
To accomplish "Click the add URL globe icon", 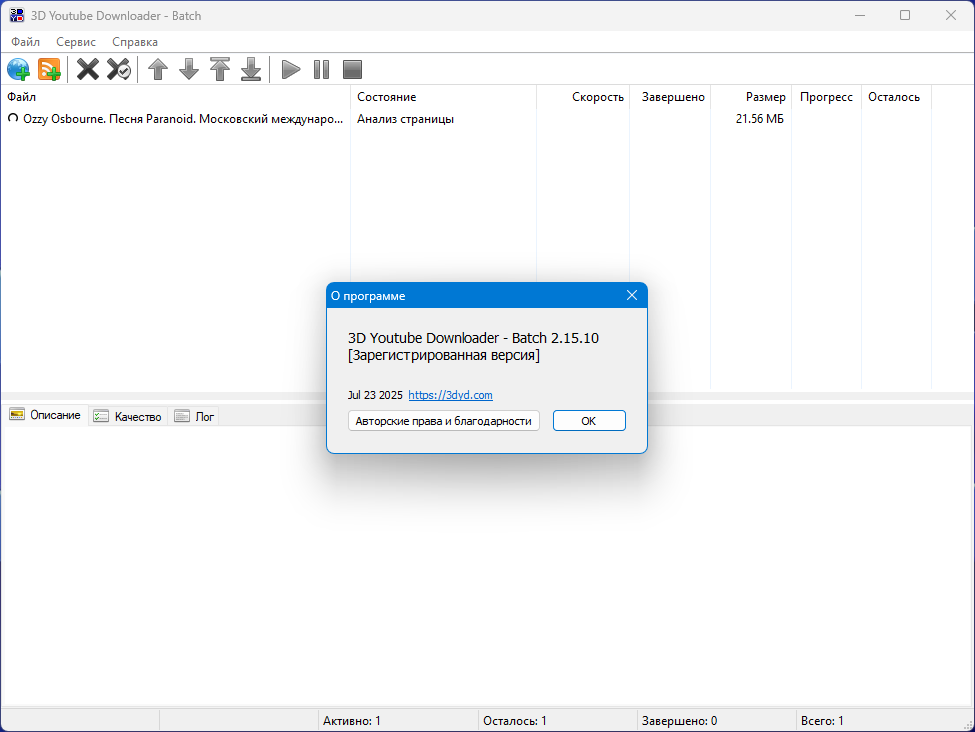I will [x=19, y=69].
